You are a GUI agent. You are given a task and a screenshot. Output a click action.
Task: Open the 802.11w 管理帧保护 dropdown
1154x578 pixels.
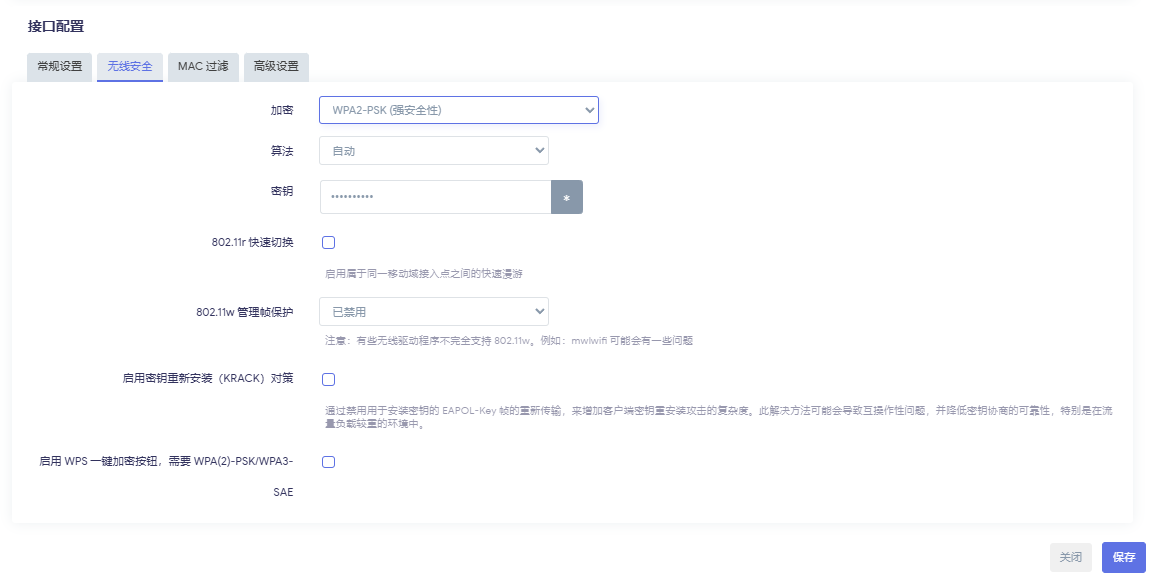pos(433,312)
